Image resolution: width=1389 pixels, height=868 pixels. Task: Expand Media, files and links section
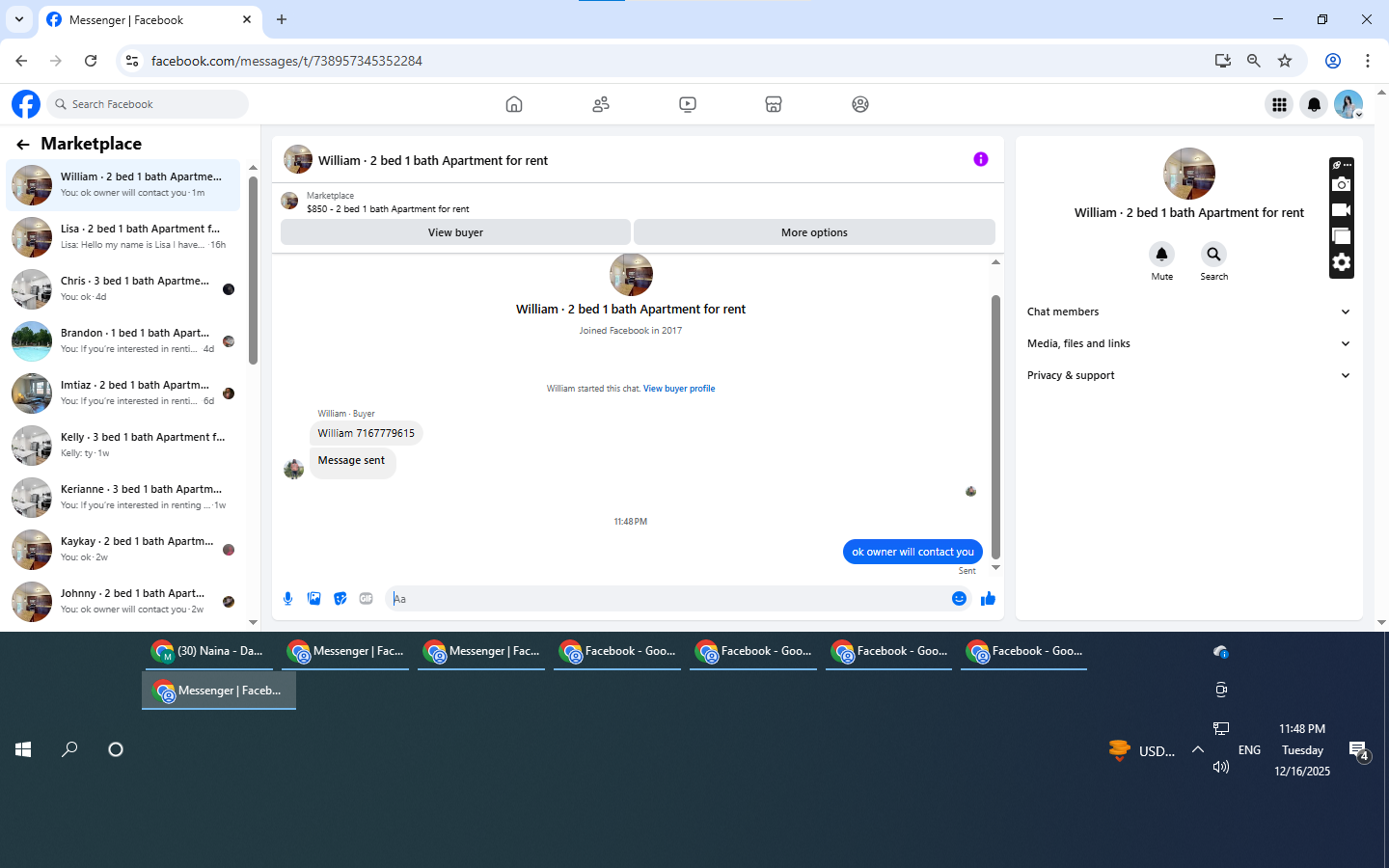pos(1188,343)
